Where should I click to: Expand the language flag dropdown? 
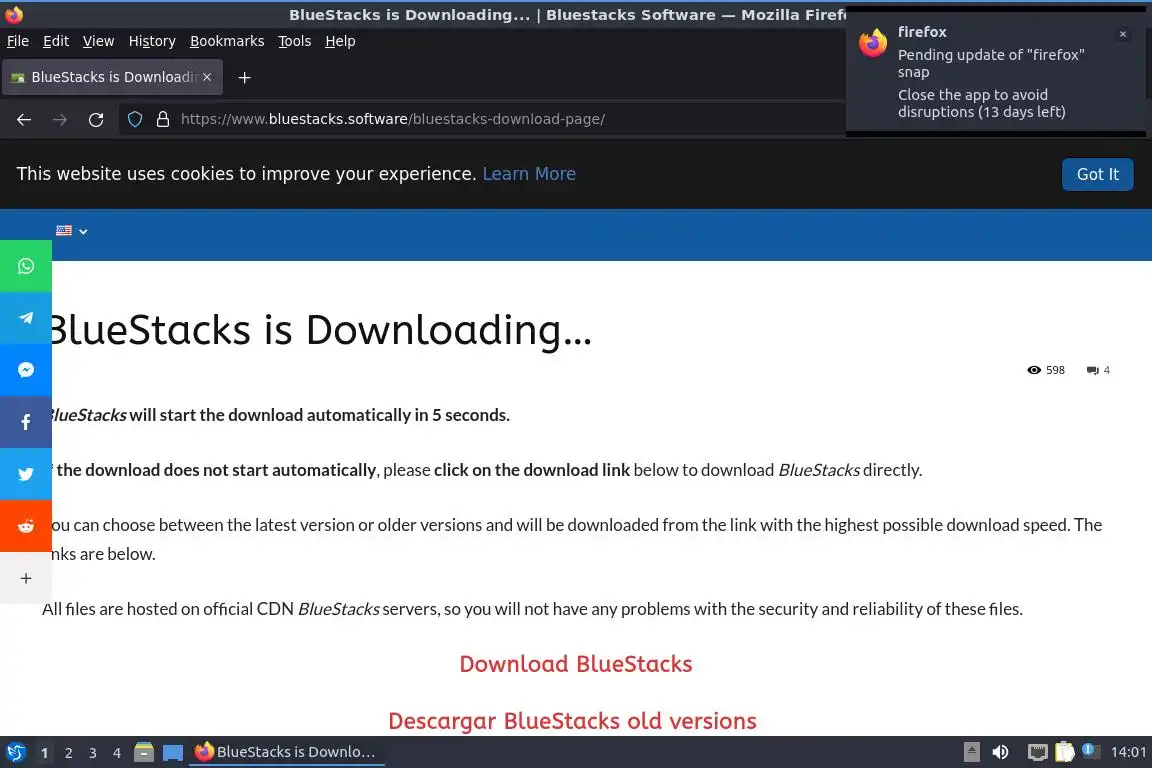(72, 231)
